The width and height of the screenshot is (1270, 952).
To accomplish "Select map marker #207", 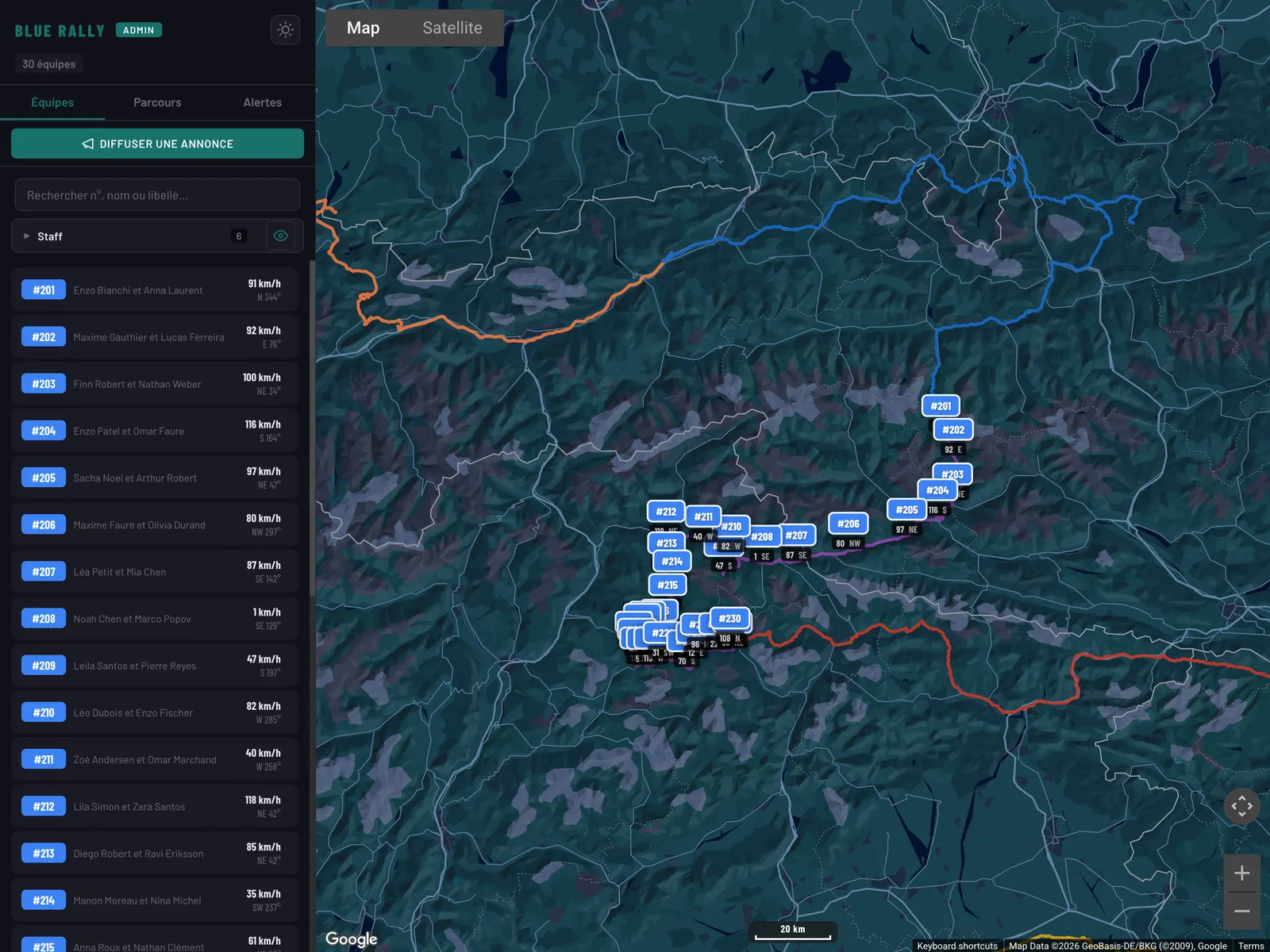I will pyautogui.click(x=796, y=535).
